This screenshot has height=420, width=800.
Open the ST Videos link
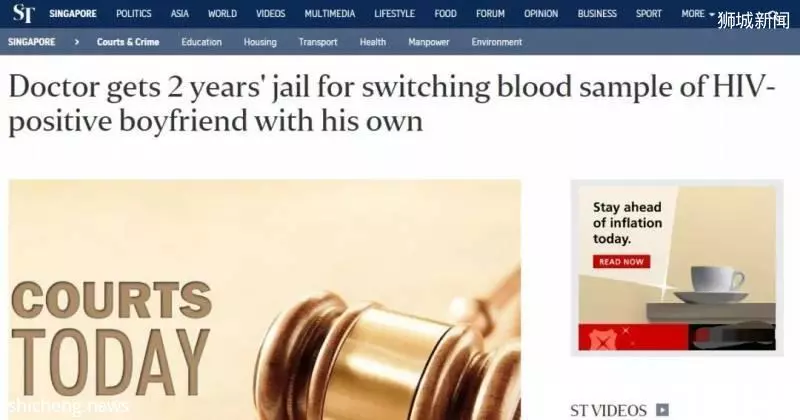[x=608, y=410]
